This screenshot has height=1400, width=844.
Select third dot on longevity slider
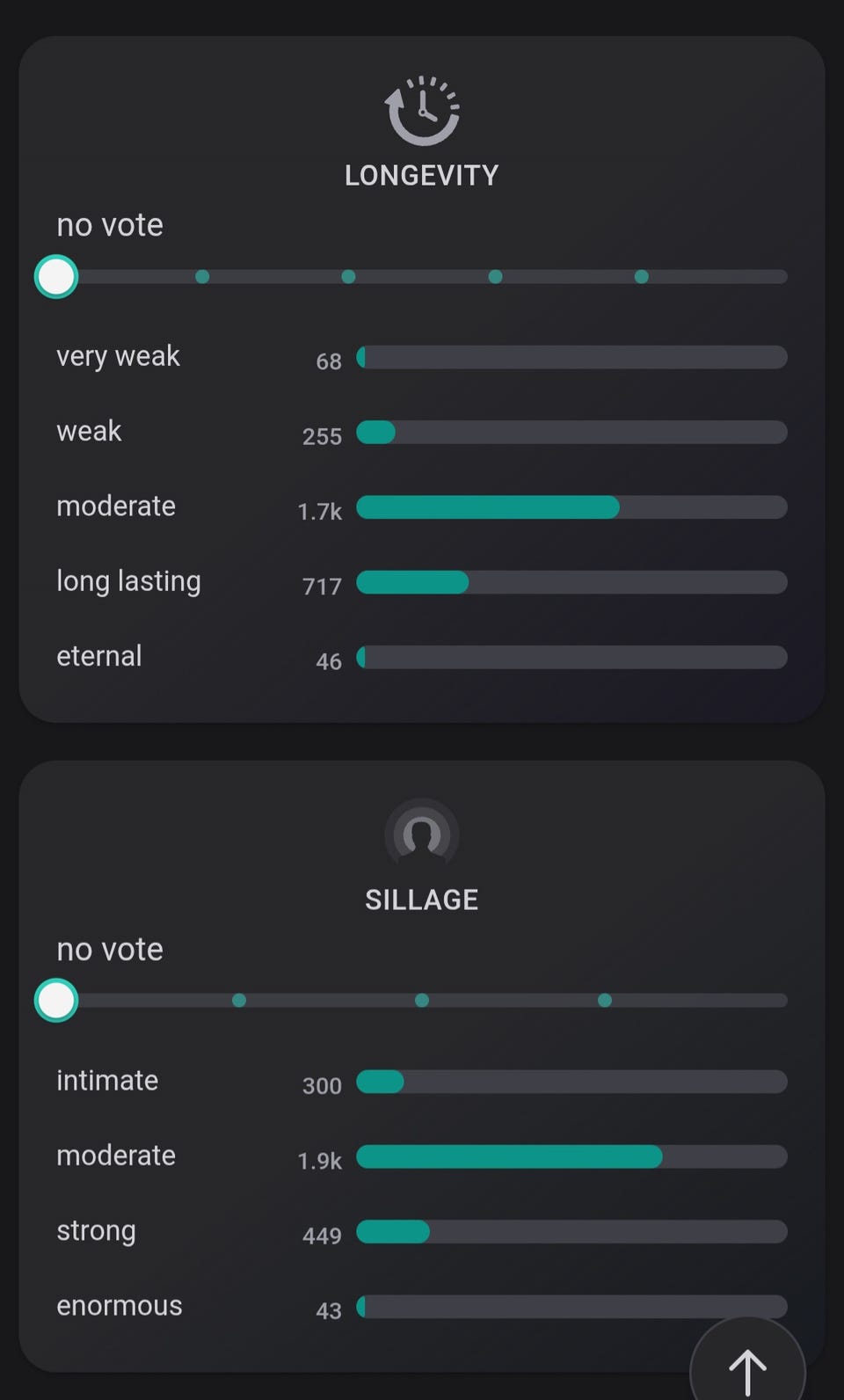(x=495, y=277)
